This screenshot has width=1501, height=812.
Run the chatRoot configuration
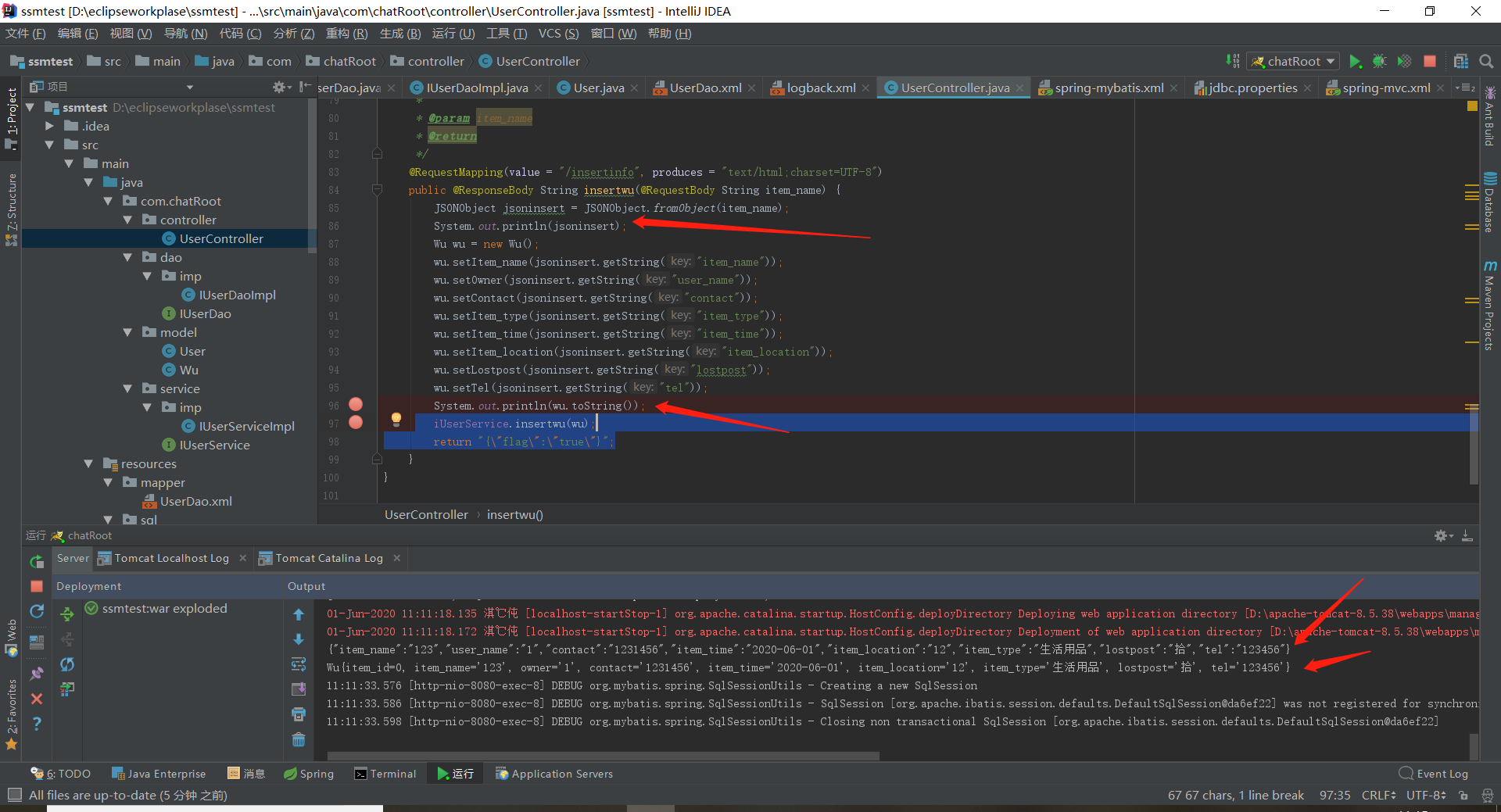pyautogui.click(x=1356, y=61)
